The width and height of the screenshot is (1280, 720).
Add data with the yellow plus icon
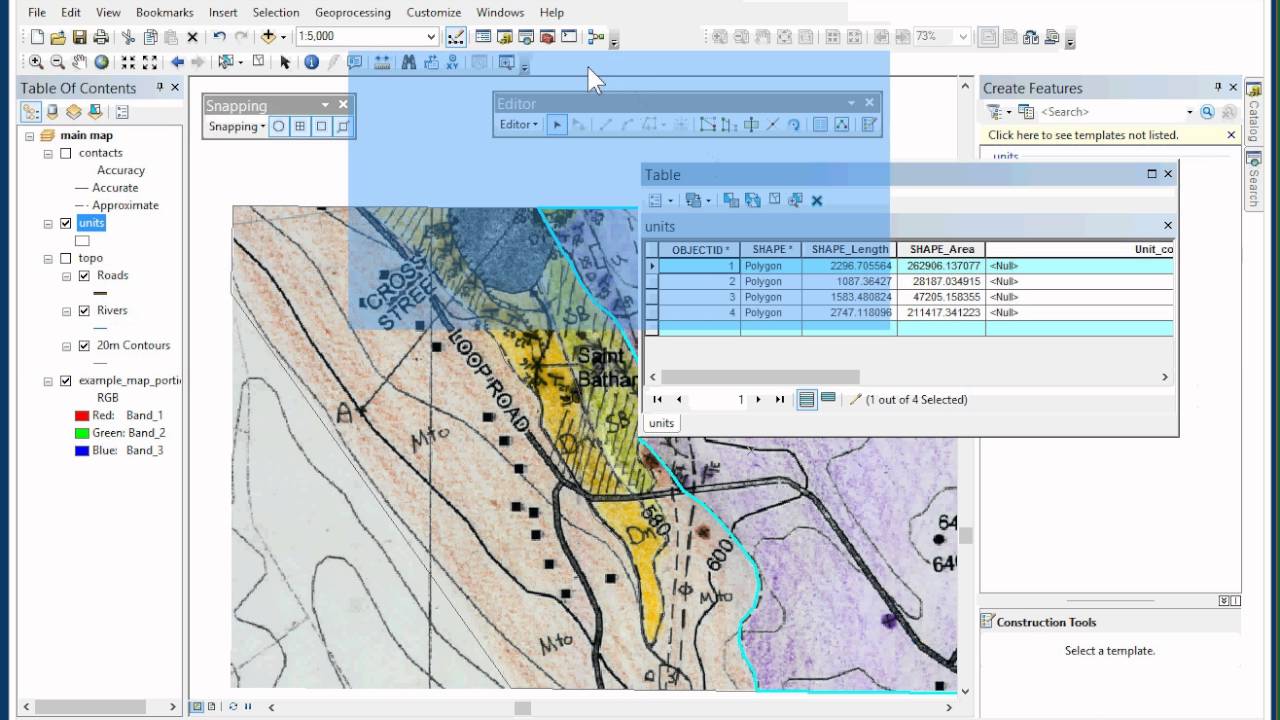(x=268, y=37)
